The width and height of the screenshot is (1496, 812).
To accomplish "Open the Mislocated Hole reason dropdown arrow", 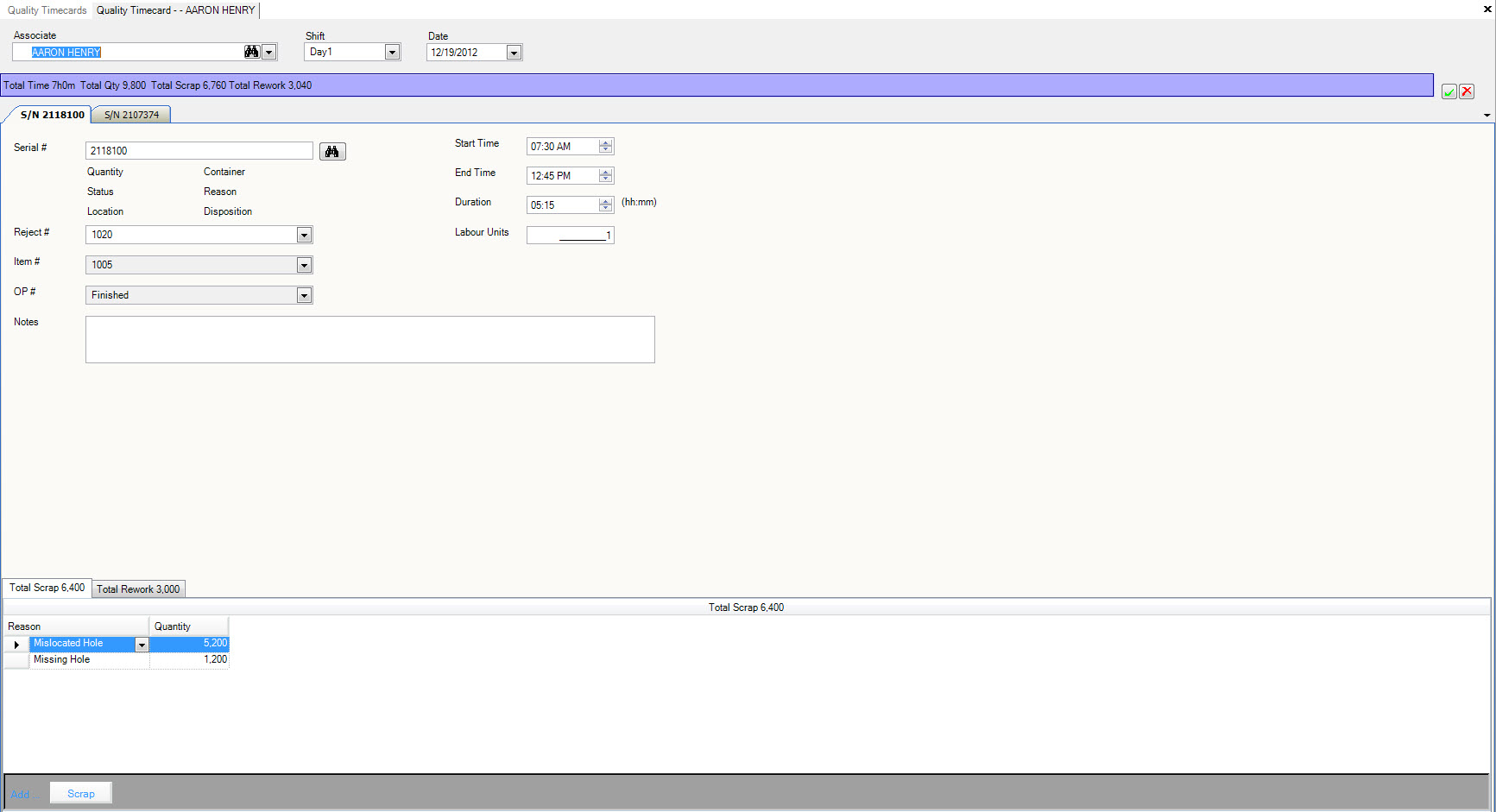I will 142,645.
